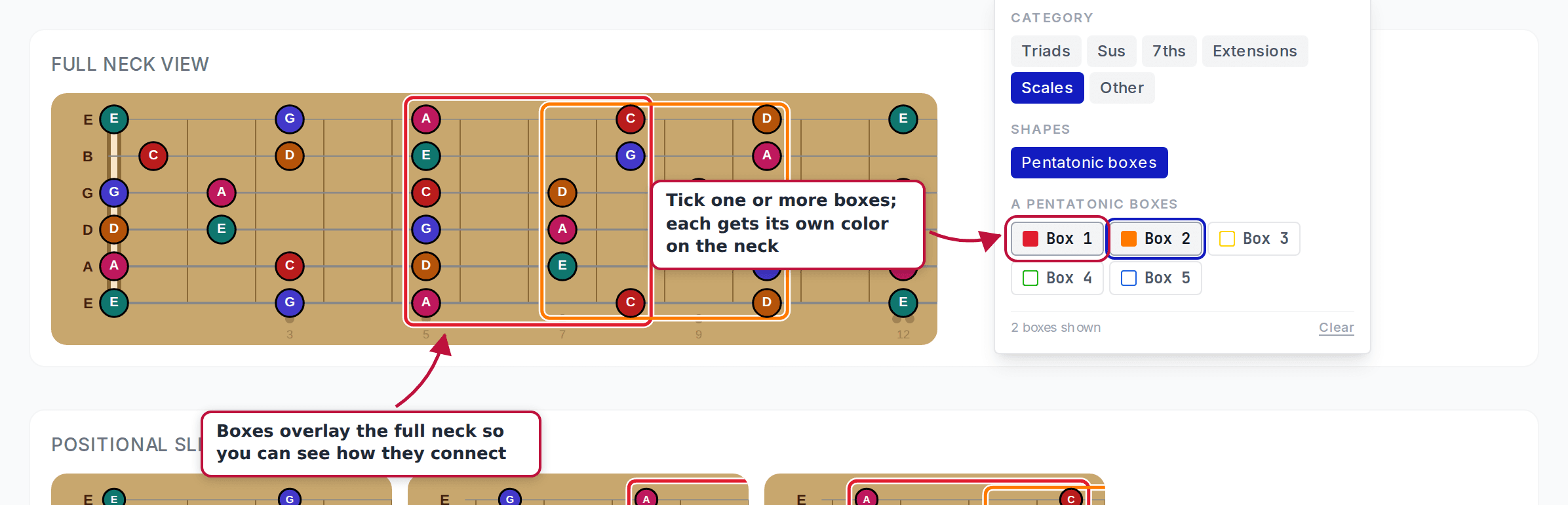Click G note at fret 5, D string
The image size is (1568, 505).
[x=426, y=230]
